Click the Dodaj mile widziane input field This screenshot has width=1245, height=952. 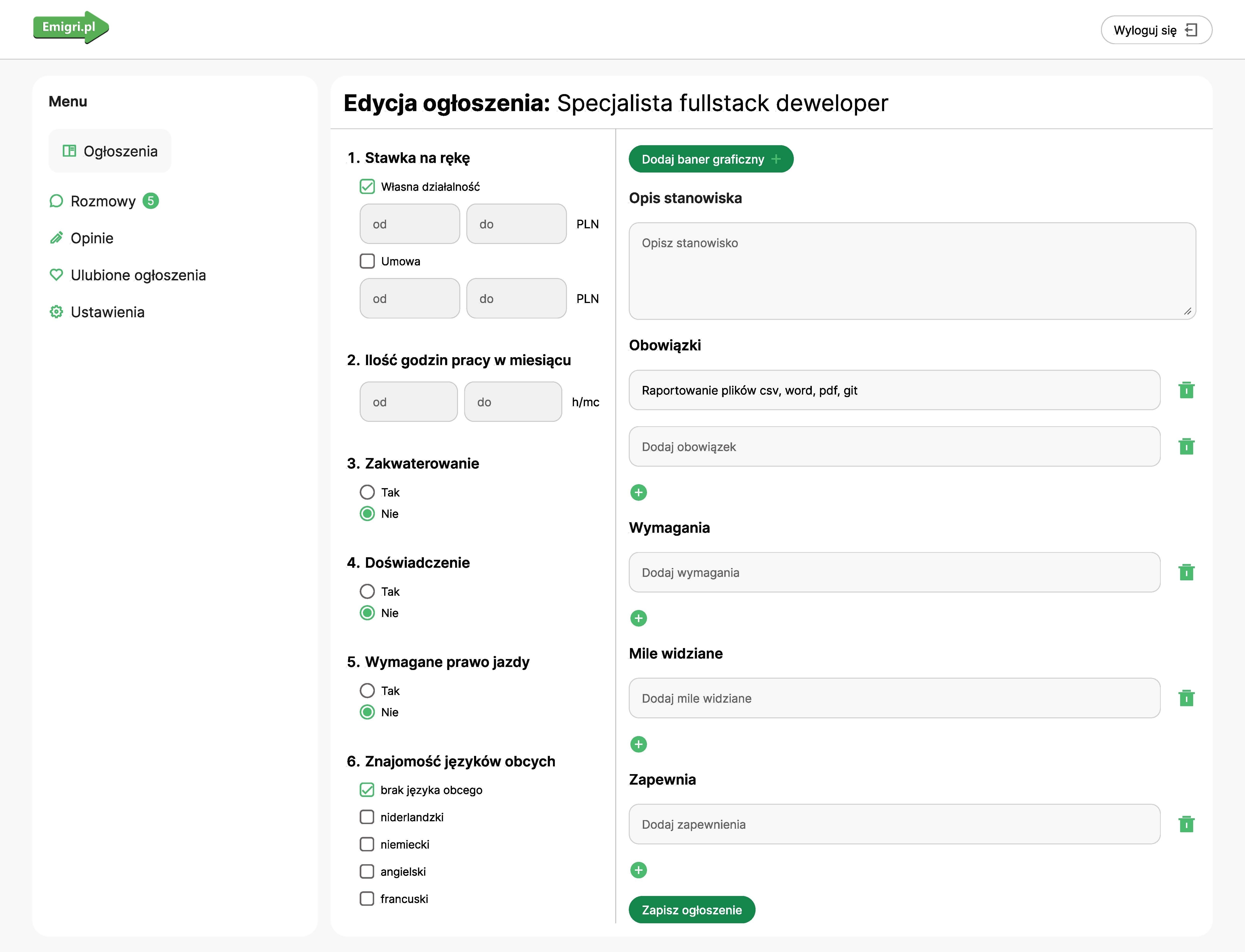[894, 698]
